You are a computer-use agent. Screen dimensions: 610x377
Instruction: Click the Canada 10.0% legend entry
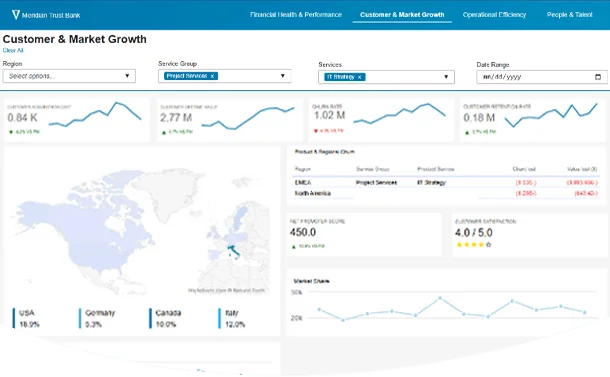click(165, 318)
